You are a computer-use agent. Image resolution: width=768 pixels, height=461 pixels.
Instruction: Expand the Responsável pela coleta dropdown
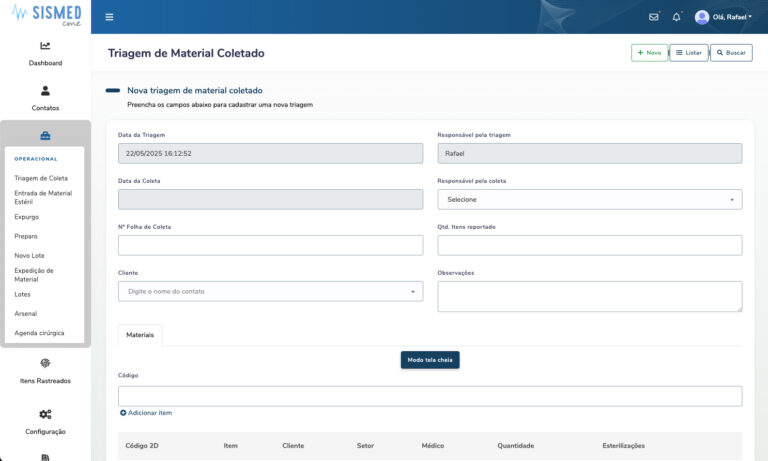[589, 199]
